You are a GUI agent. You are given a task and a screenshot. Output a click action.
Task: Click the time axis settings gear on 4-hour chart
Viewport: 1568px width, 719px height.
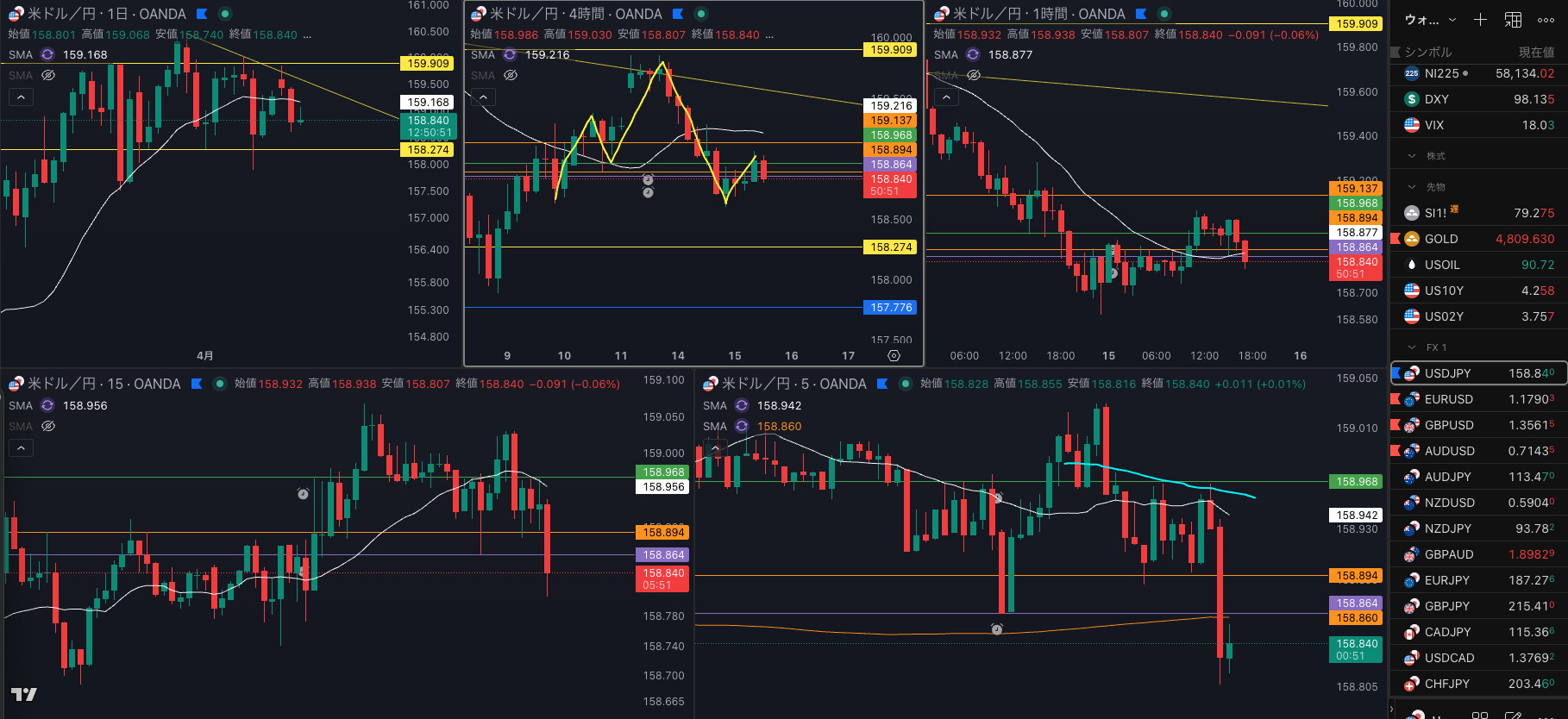point(894,355)
